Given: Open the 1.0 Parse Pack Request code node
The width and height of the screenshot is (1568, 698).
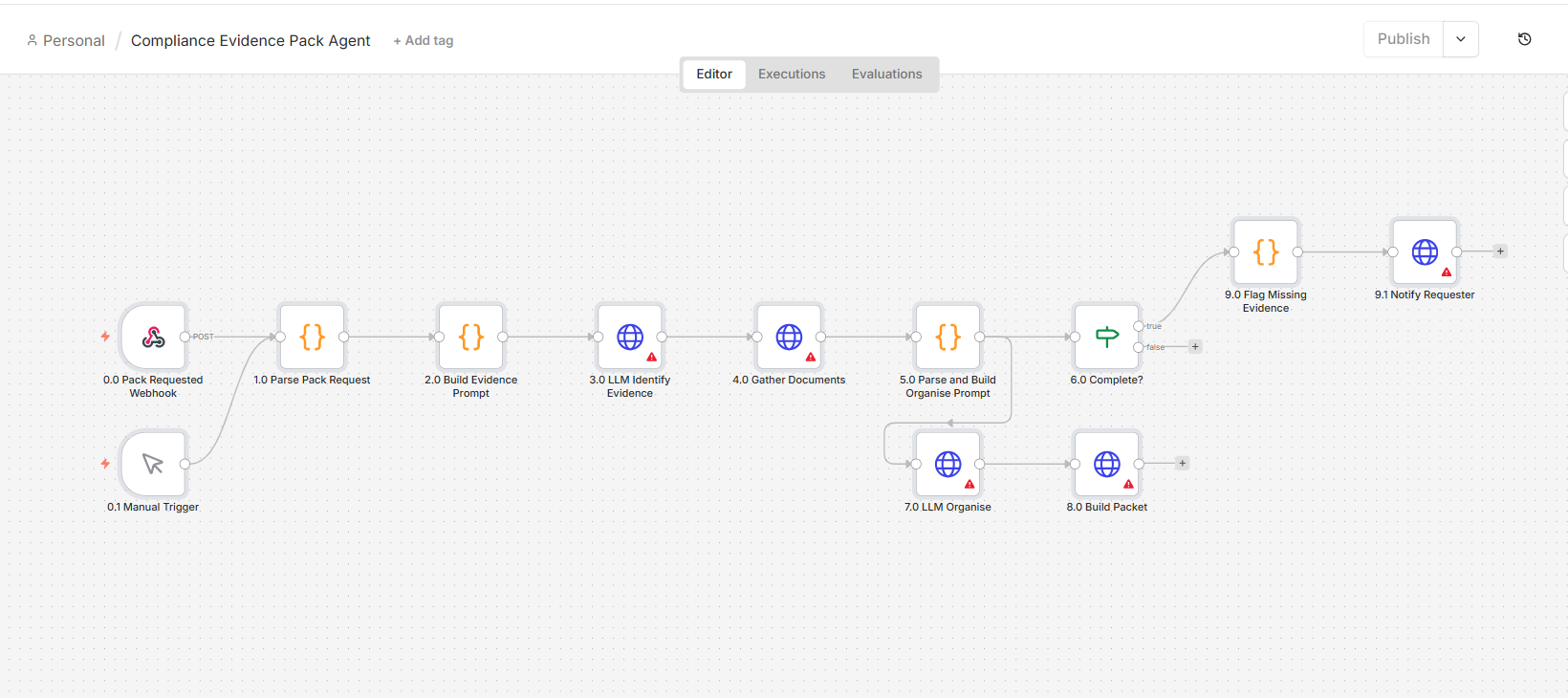Looking at the screenshot, I should point(312,337).
